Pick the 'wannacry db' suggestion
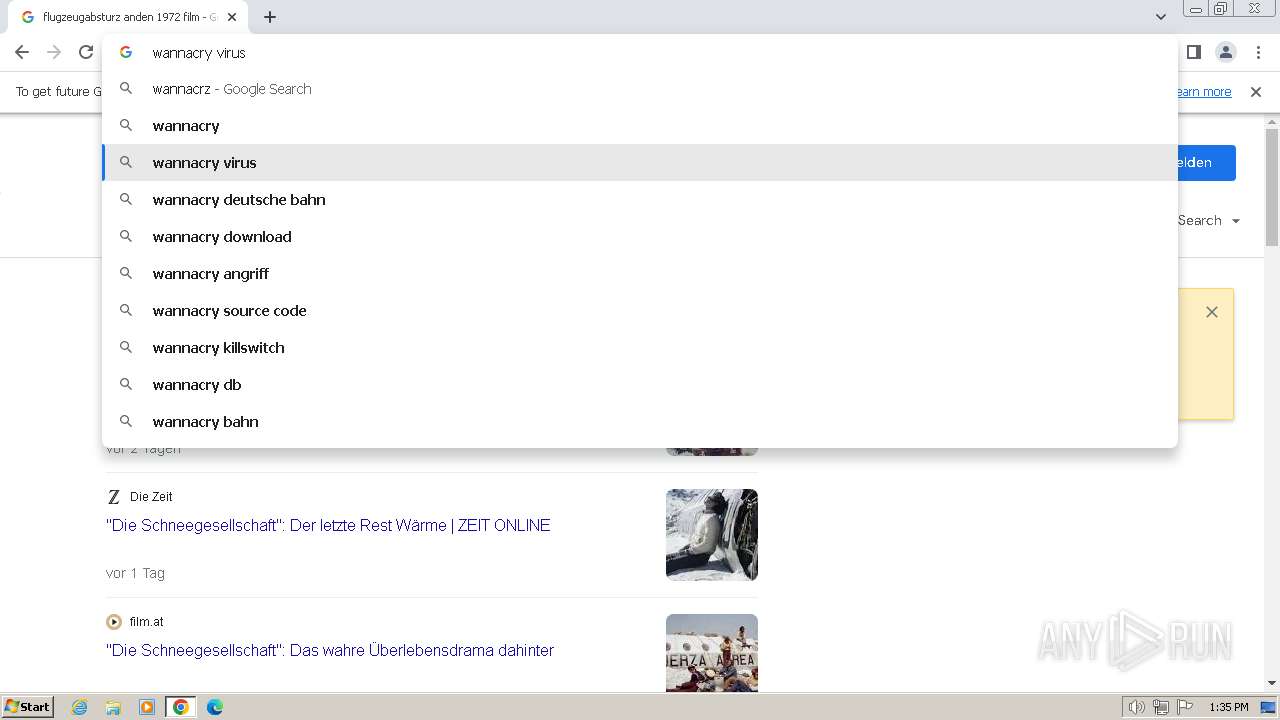The height and width of the screenshot is (720, 1280). click(x=640, y=385)
